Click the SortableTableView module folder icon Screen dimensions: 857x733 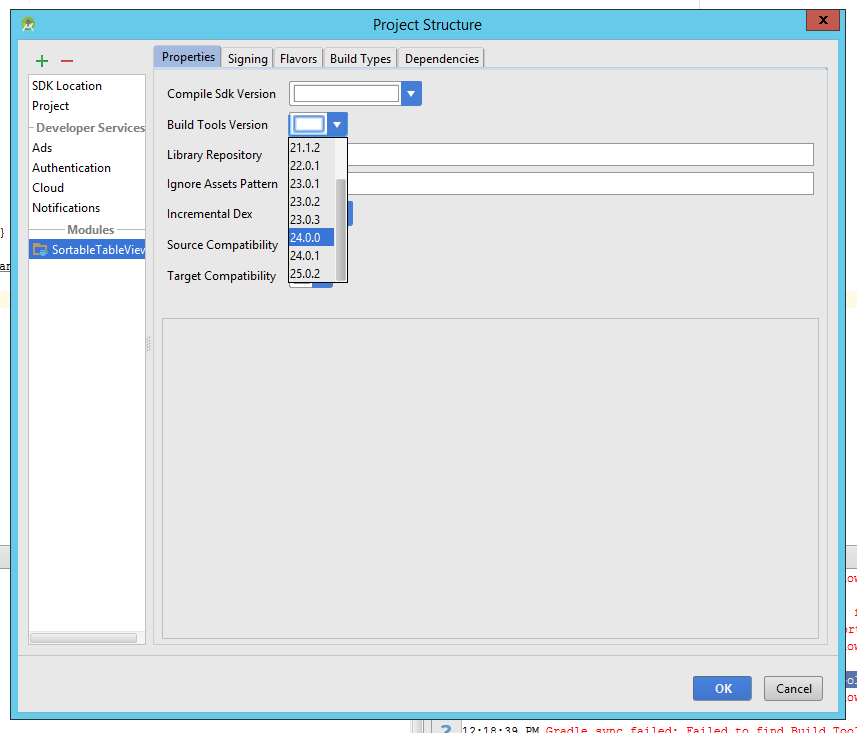tap(40, 250)
